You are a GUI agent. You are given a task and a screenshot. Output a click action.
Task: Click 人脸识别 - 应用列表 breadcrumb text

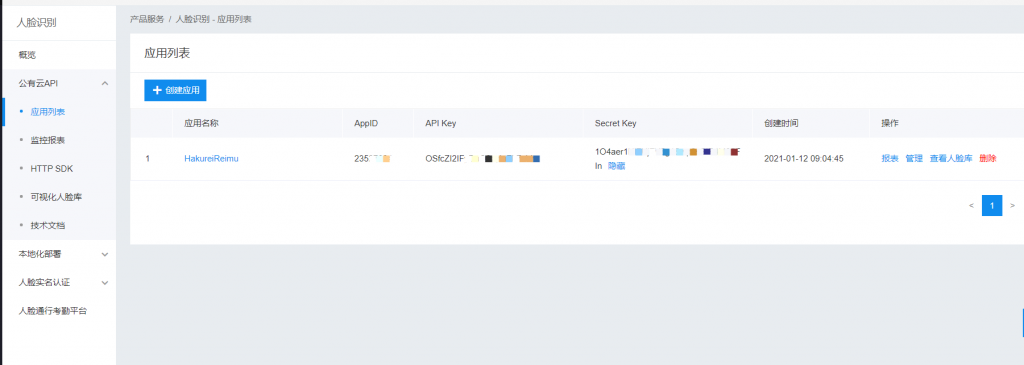[214, 19]
